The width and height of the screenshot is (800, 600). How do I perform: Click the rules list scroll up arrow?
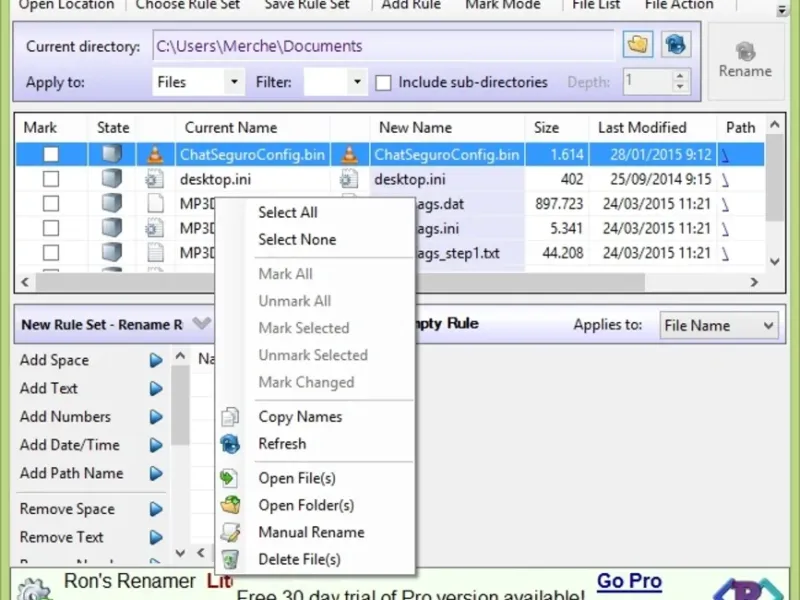coord(180,356)
